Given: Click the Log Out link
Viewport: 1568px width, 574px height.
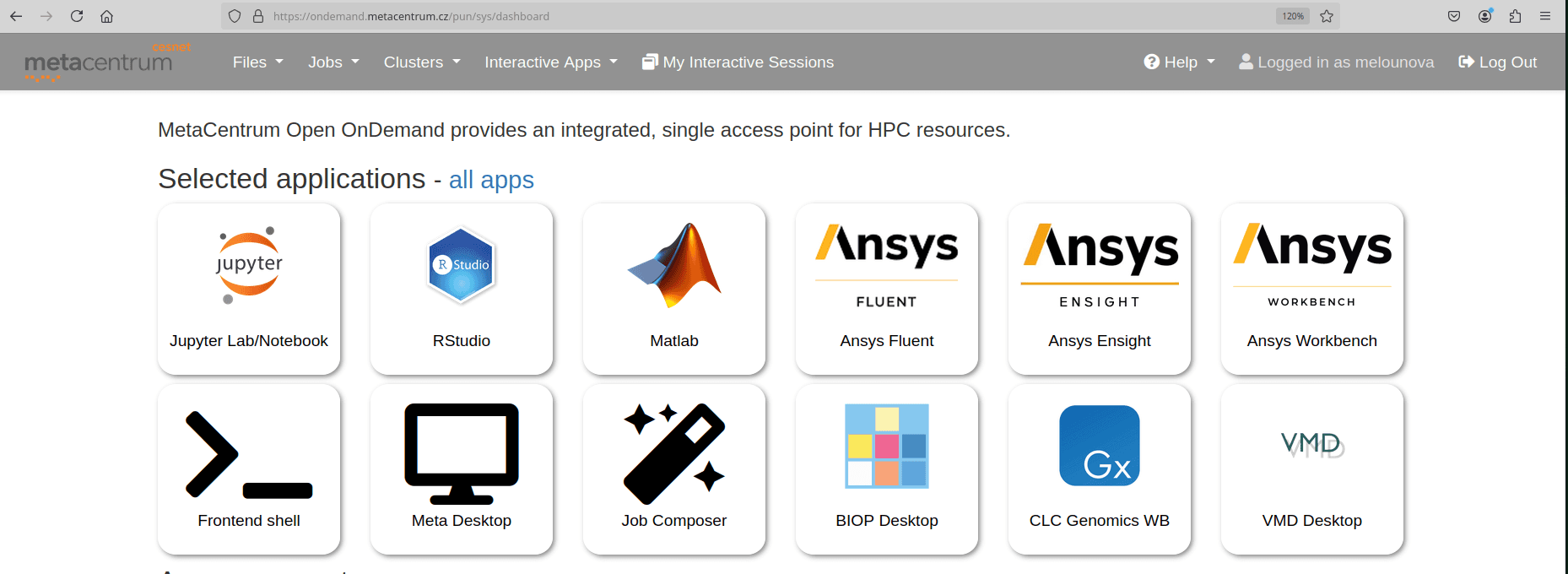Looking at the screenshot, I should (1497, 62).
